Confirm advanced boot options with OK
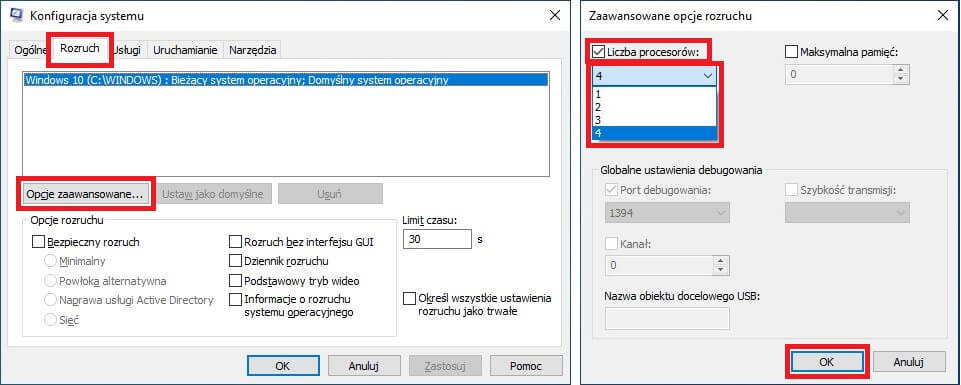 click(826, 362)
